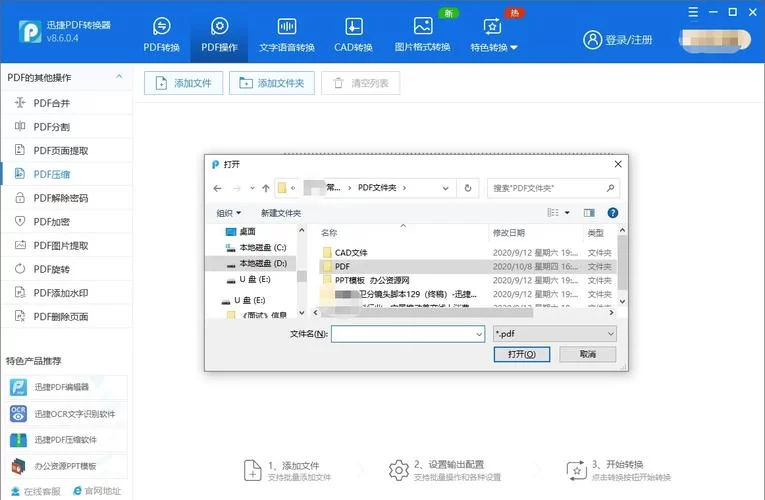Go up one folder level in dialog
The width and height of the screenshot is (765, 500).
266,188
